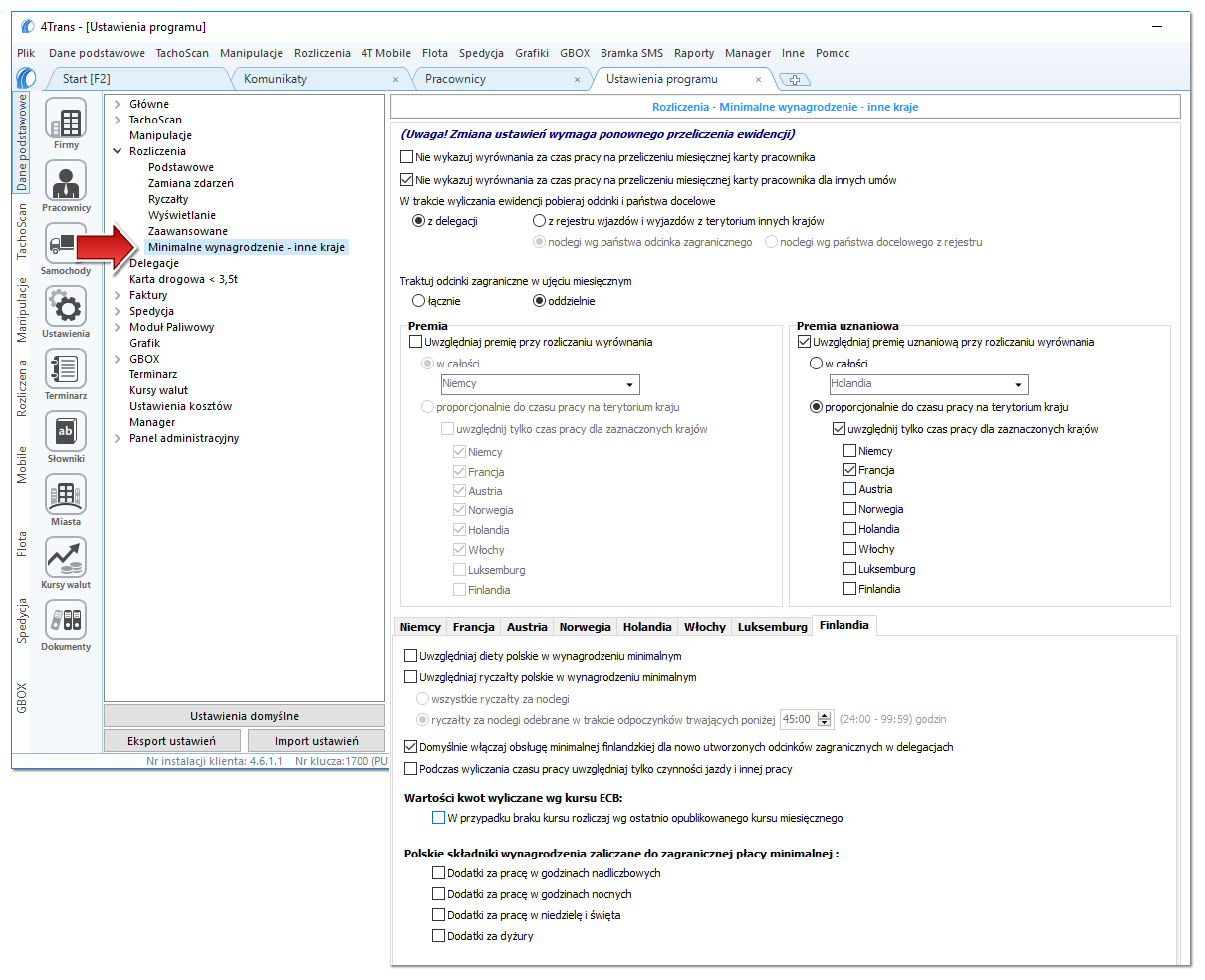Choose the 'łącznie' monthly option

point(419,301)
